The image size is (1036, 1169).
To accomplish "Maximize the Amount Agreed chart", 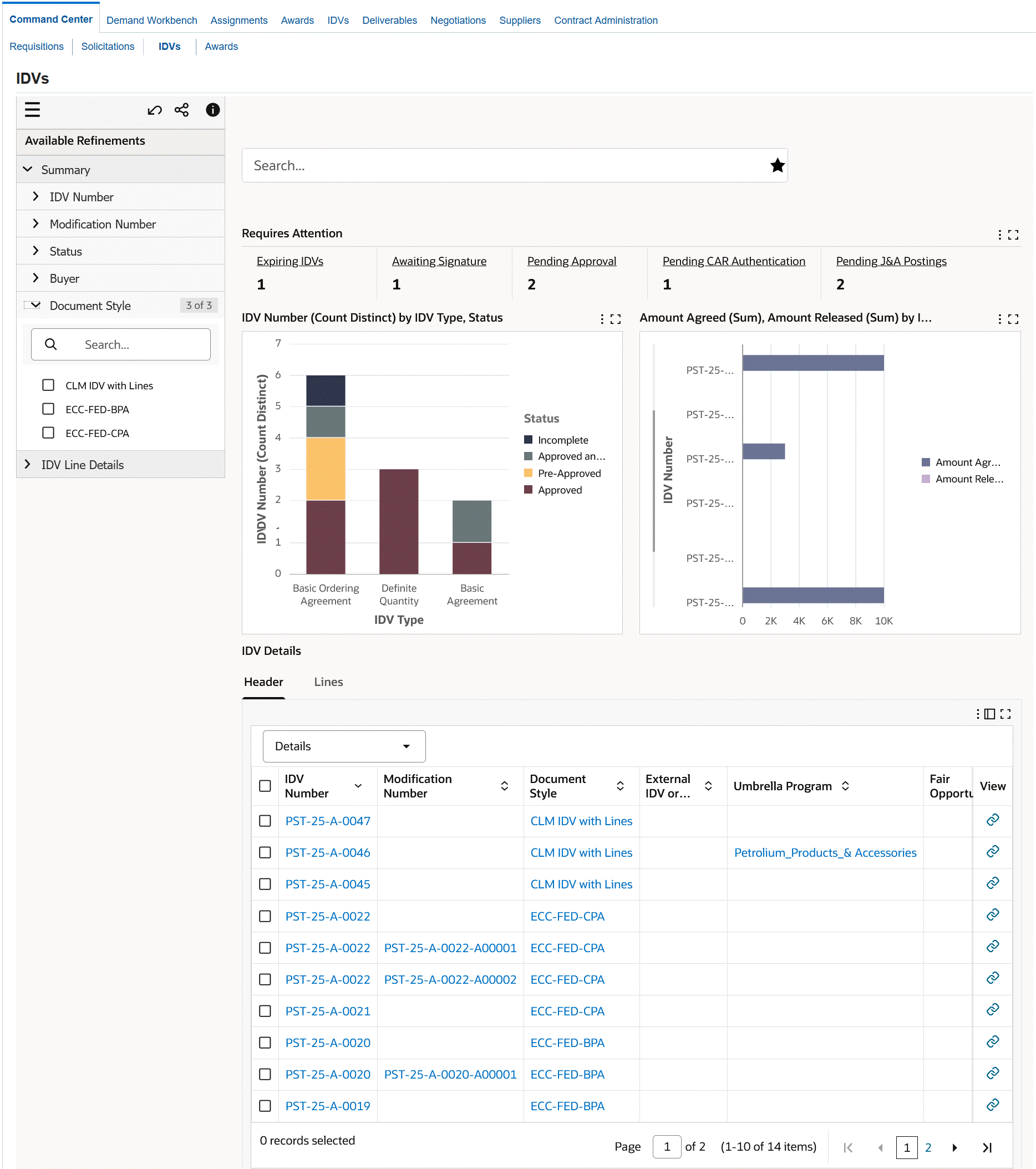I will [x=1013, y=319].
